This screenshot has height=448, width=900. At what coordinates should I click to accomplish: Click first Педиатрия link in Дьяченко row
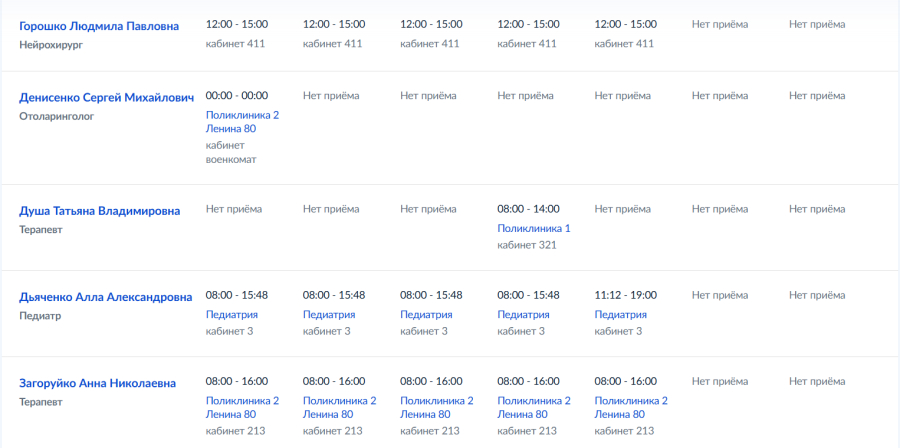[232, 314]
